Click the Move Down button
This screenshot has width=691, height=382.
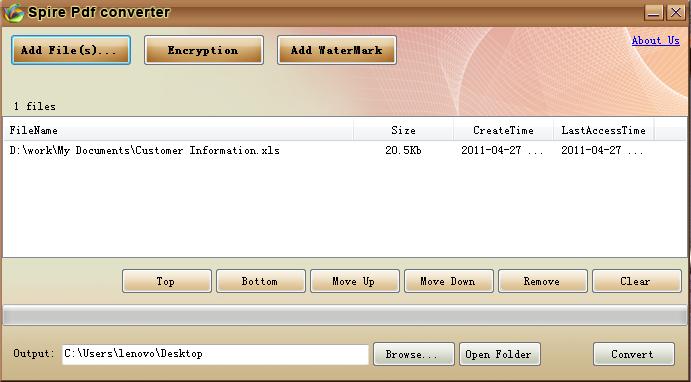pyautogui.click(x=449, y=281)
